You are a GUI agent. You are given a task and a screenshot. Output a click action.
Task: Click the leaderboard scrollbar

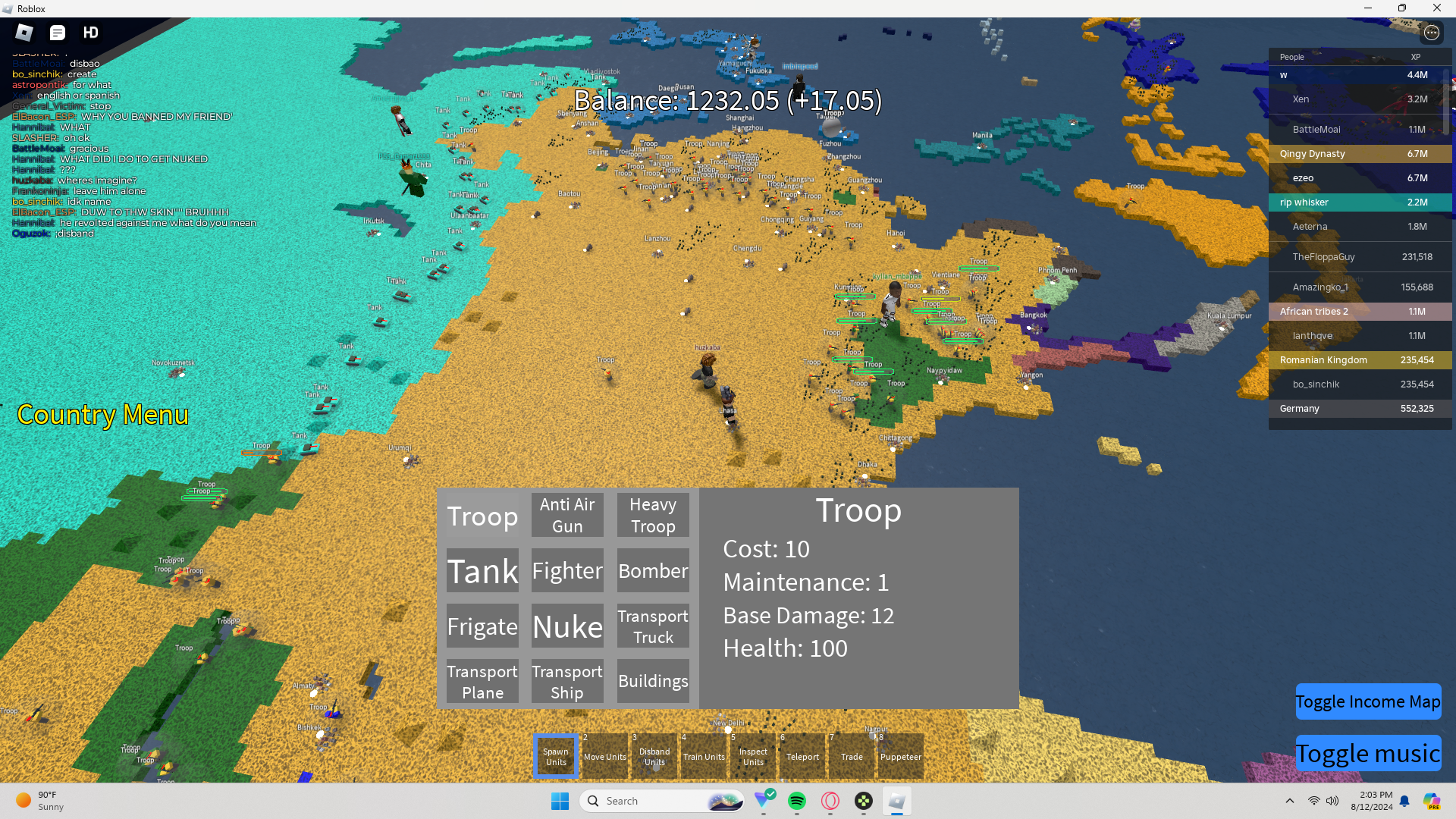coord(1448,102)
